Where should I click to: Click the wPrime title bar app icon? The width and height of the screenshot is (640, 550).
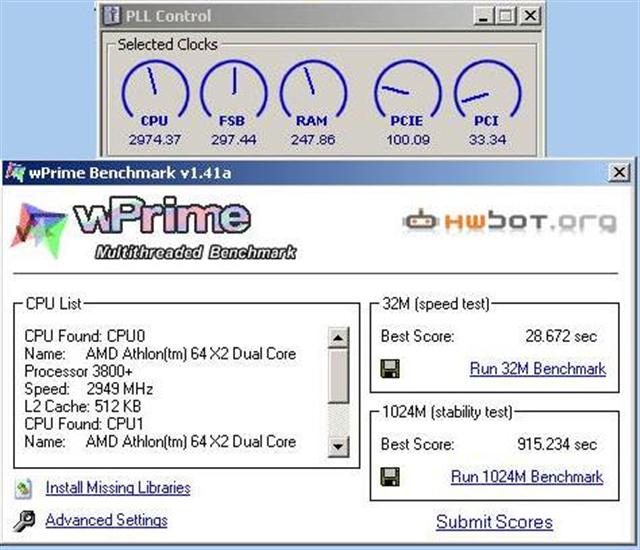15,173
